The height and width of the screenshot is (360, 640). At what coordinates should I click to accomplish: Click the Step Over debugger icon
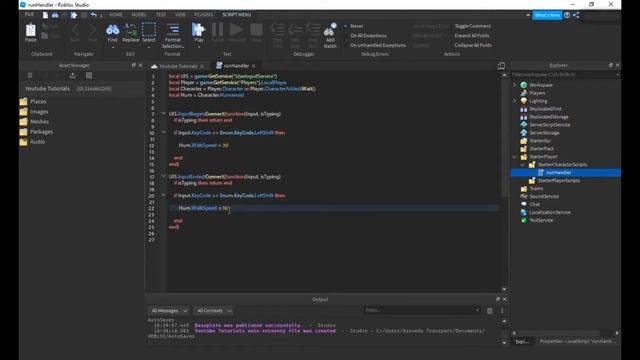(295, 29)
